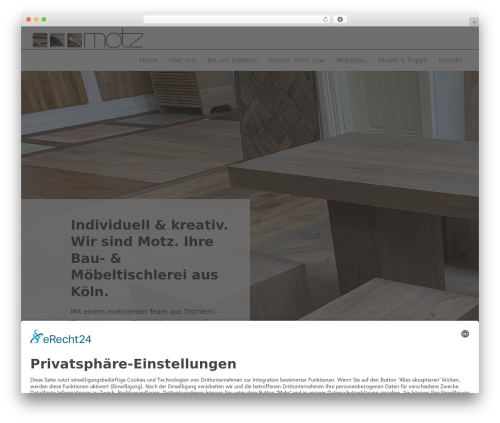500x423 pixels.
Task: Click the motz logo
Action: (88, 38)
